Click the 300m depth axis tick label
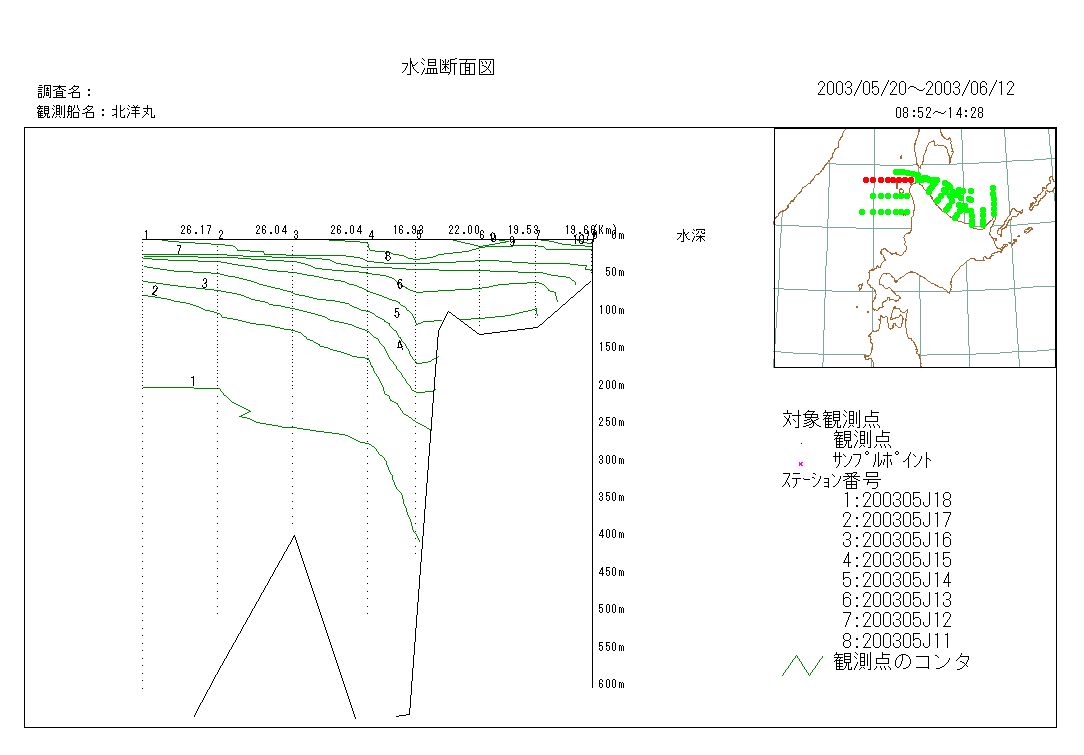This screenshot has height=755, width=1084. point(611,460)
